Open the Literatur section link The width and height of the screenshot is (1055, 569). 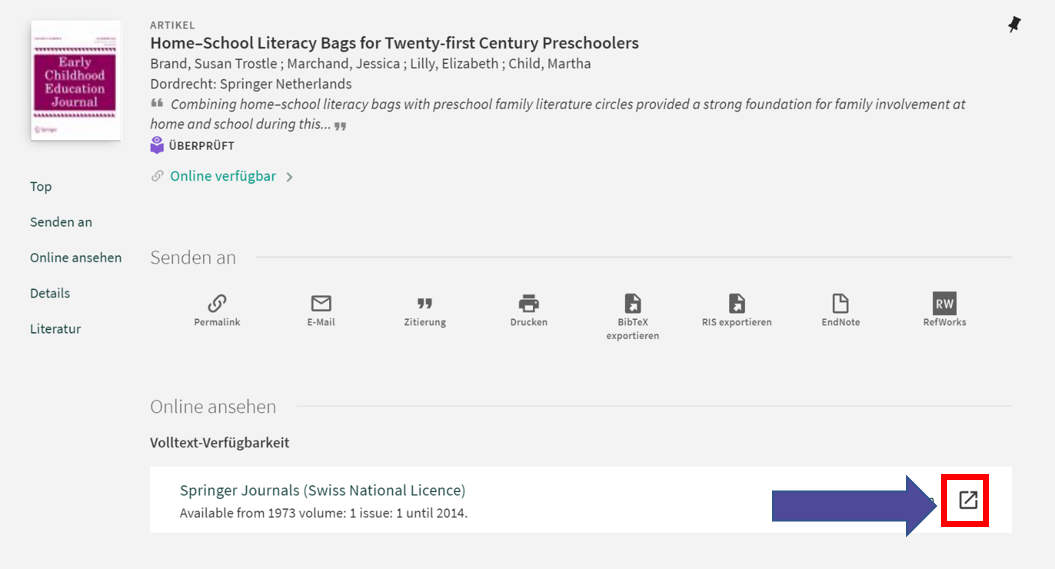coord(55,329)
